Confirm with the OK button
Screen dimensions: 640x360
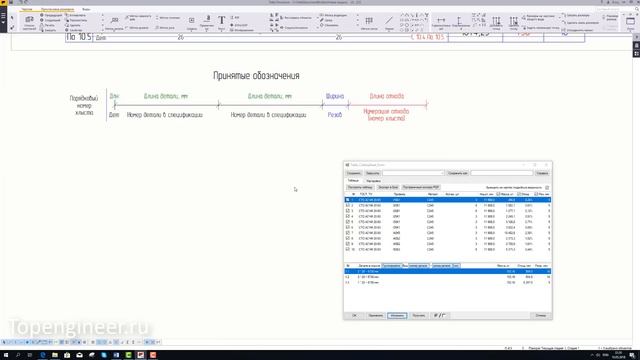coord(354,316)
